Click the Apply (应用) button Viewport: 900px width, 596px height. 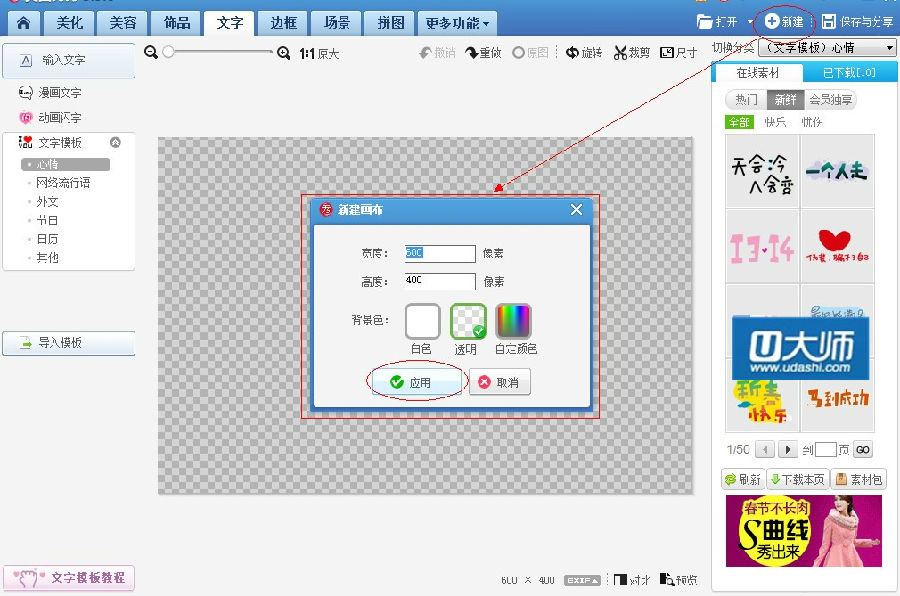418,382
